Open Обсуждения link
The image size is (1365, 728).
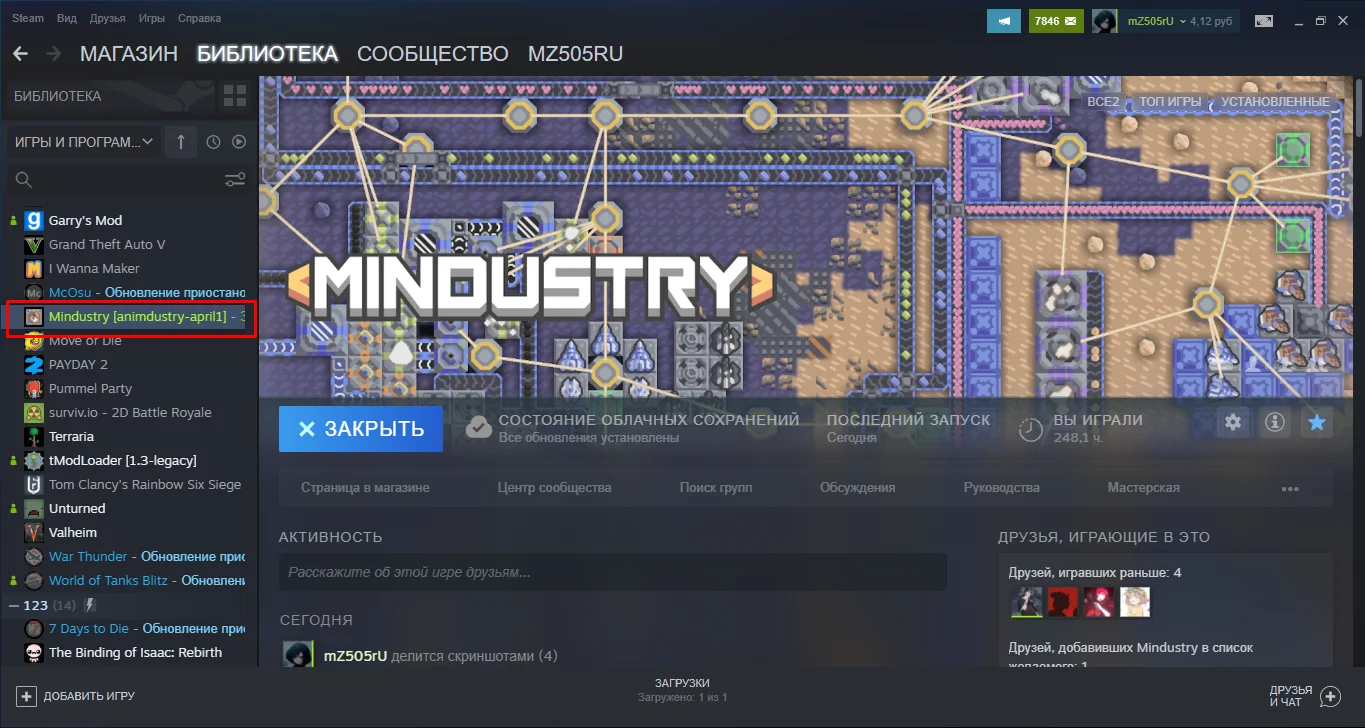[x=858, y=488]
